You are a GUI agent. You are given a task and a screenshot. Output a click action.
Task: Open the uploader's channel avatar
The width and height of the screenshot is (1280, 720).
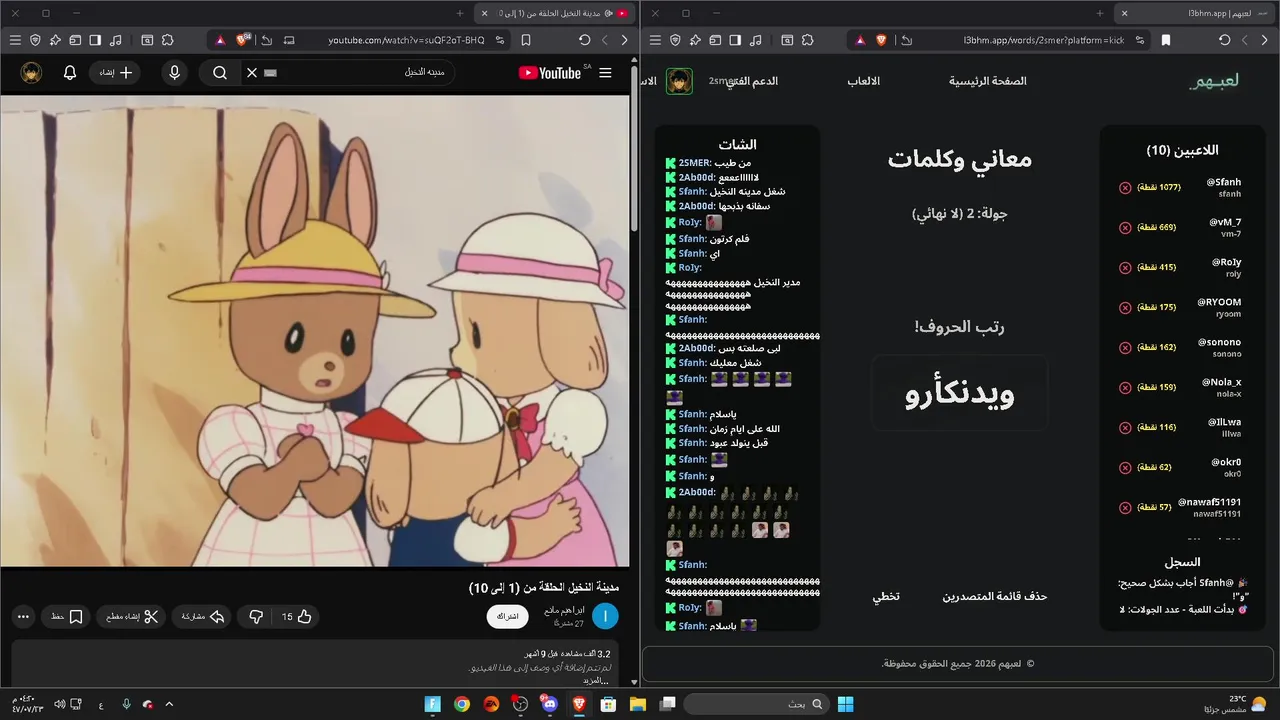click(x=605, y=616)
